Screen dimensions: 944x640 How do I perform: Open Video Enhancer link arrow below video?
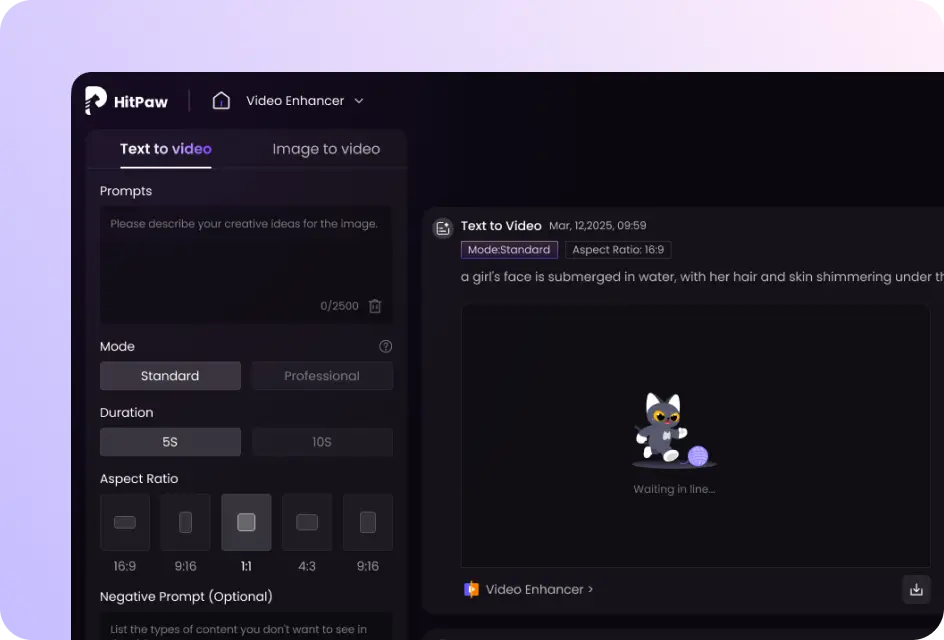[591, 589]
